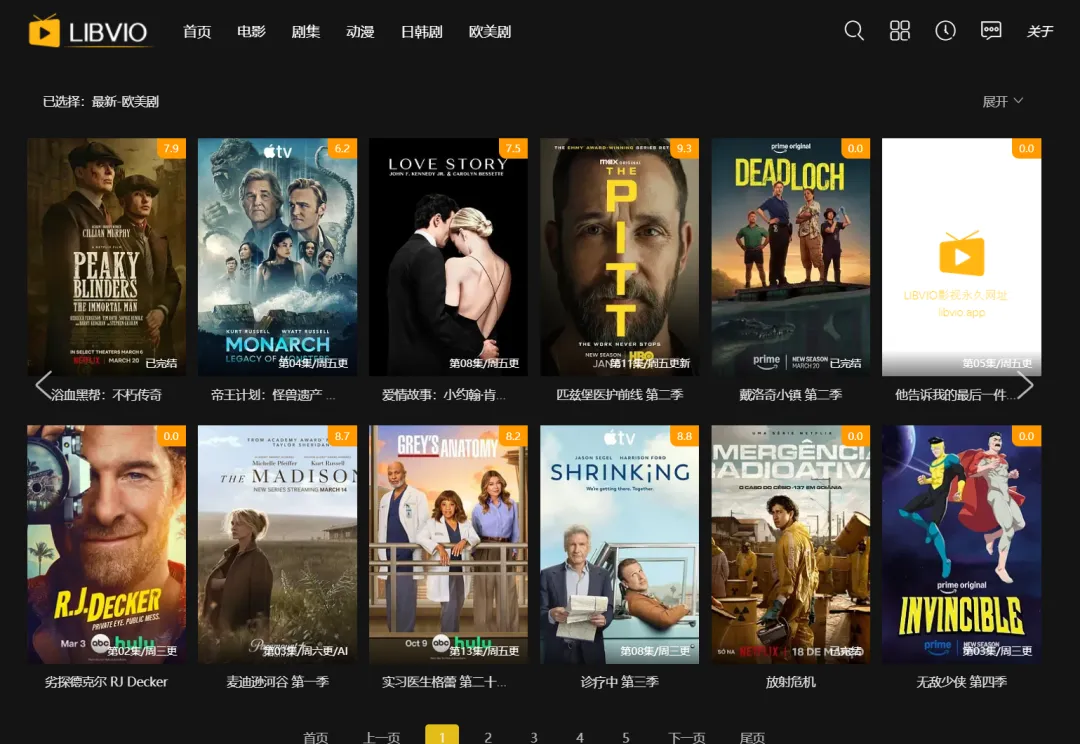Click 已选择: 最新-欧美剧 filter text
The height and width of the screenshot is (744, 1080).
coord(101,101)
